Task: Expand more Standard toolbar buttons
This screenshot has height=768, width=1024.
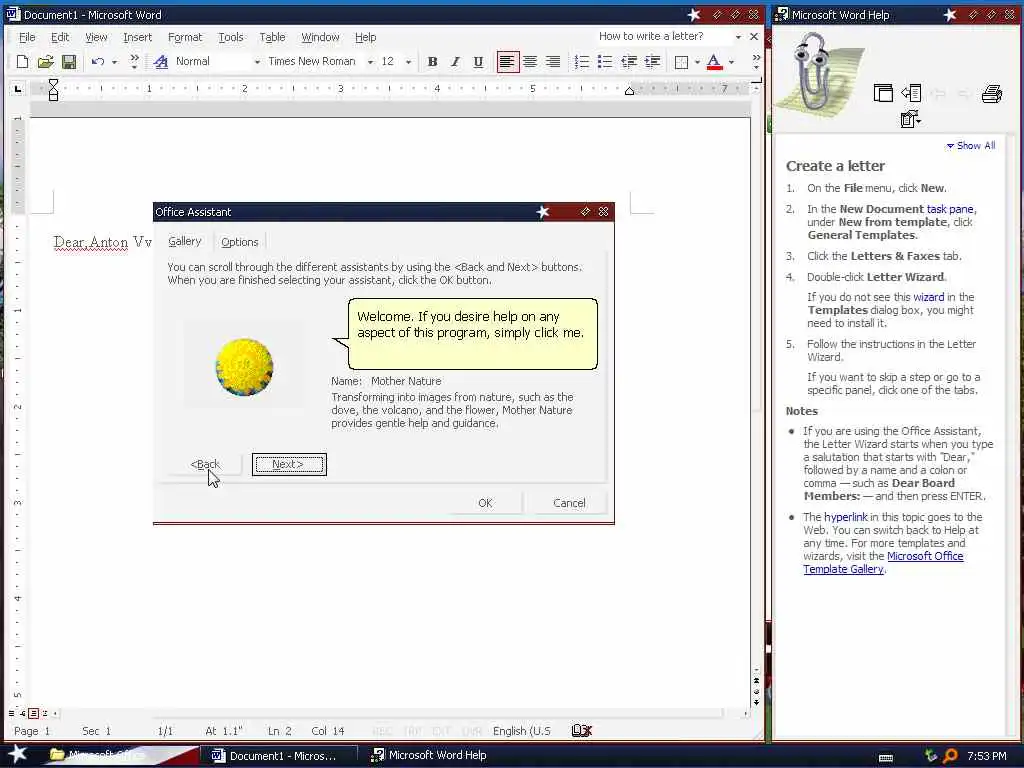Action: [135, 61]
